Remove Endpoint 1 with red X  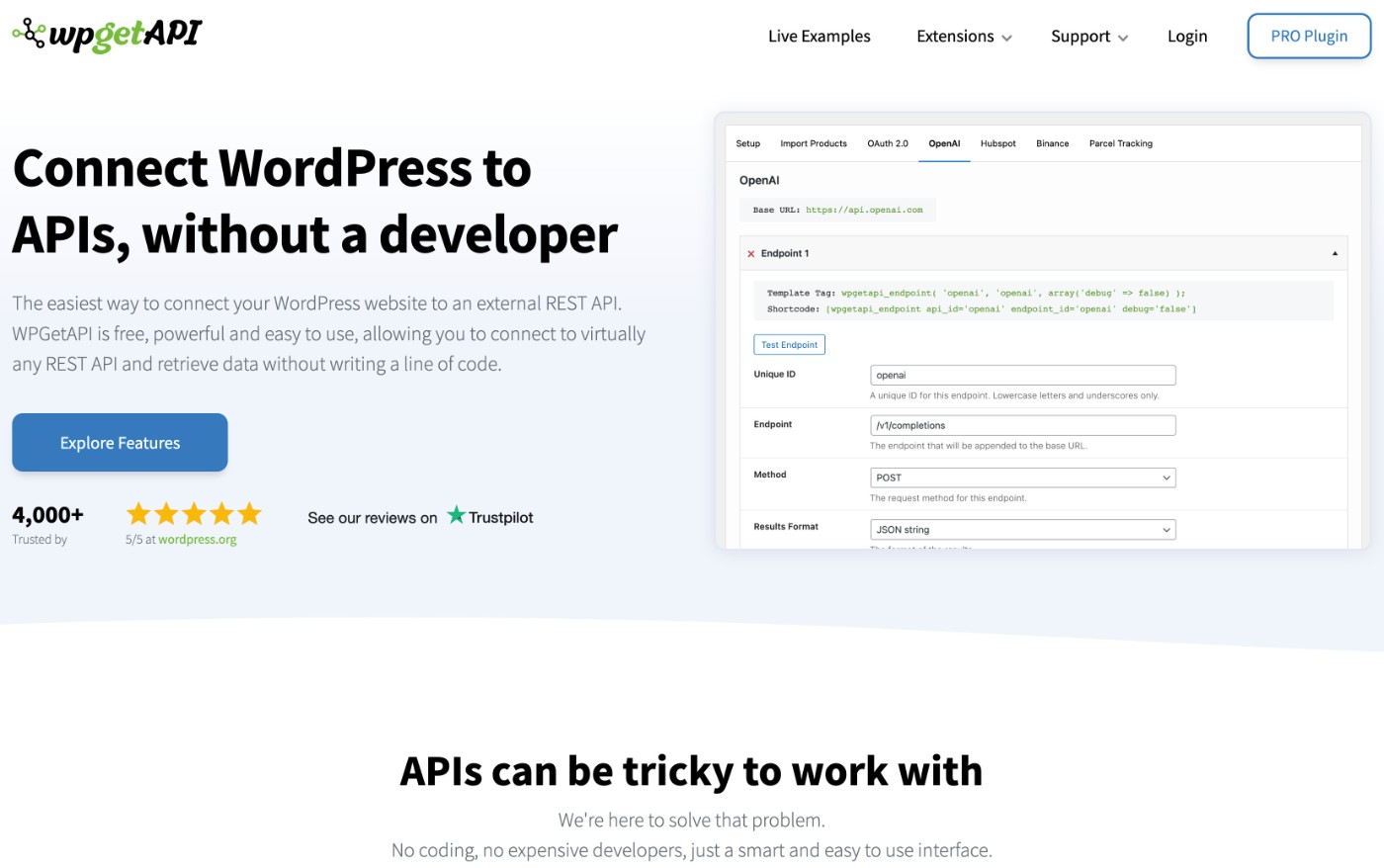point(751,254)
